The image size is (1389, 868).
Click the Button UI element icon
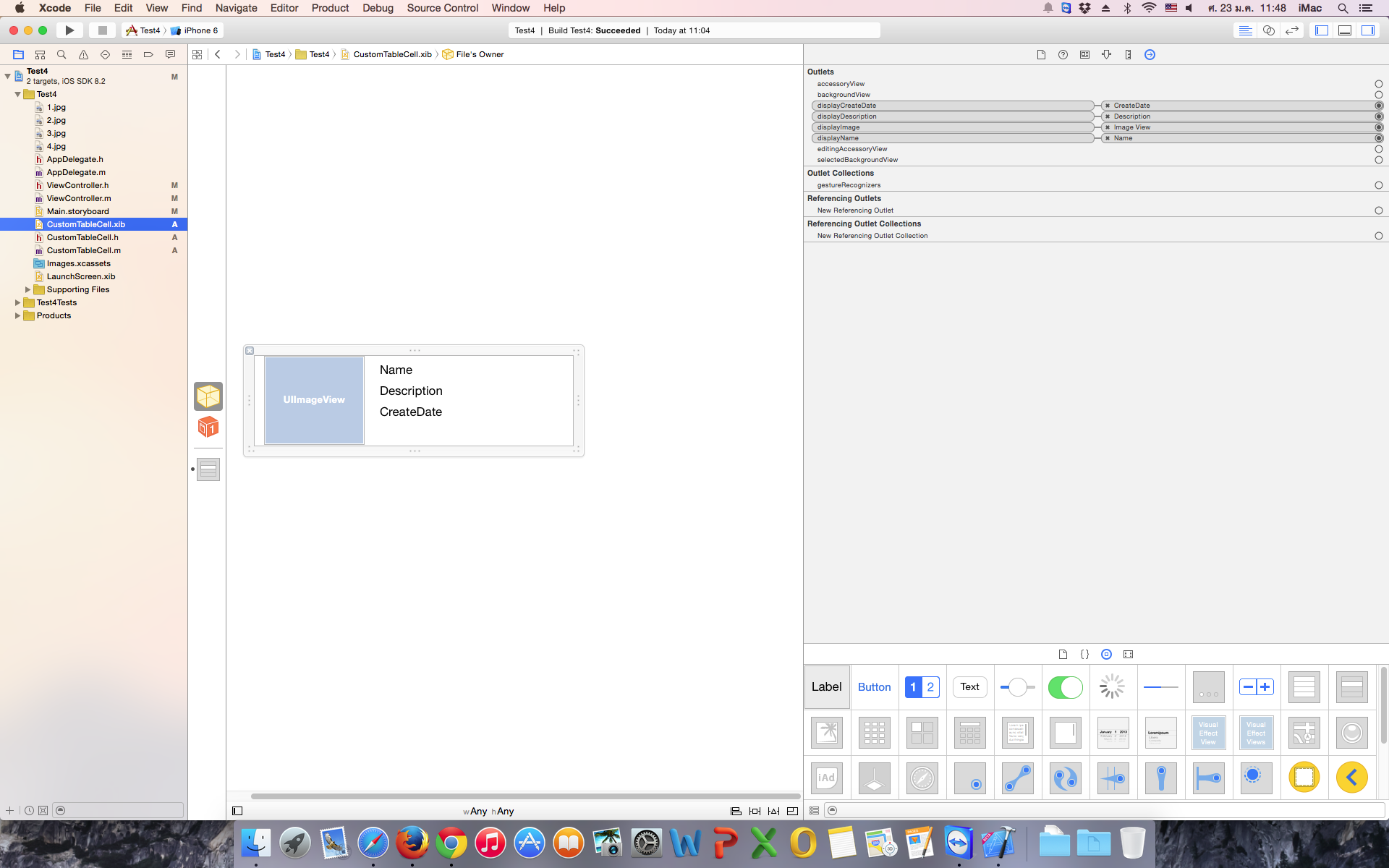(873, 687)
